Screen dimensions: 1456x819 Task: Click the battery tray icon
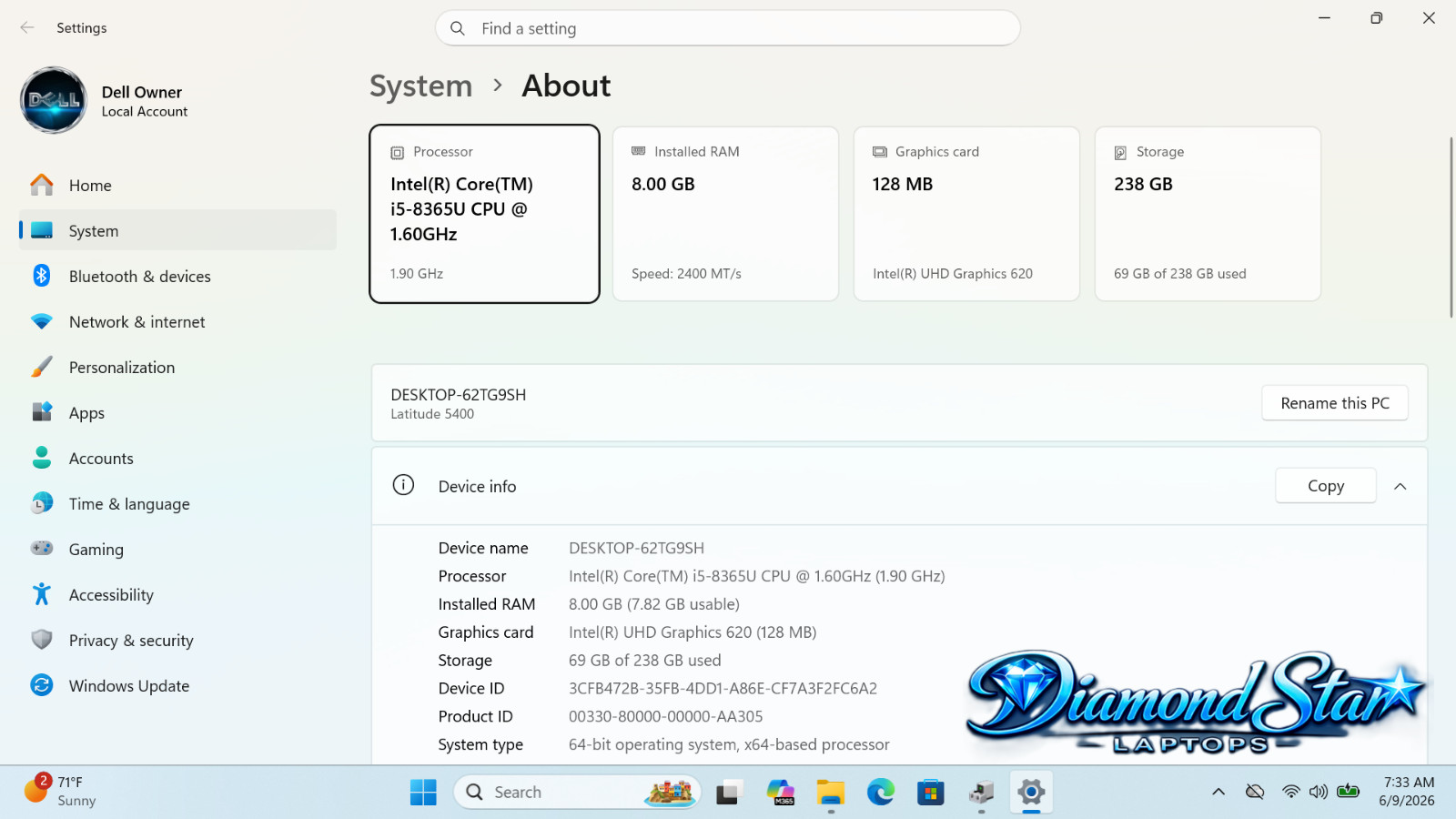point(1348,792)
